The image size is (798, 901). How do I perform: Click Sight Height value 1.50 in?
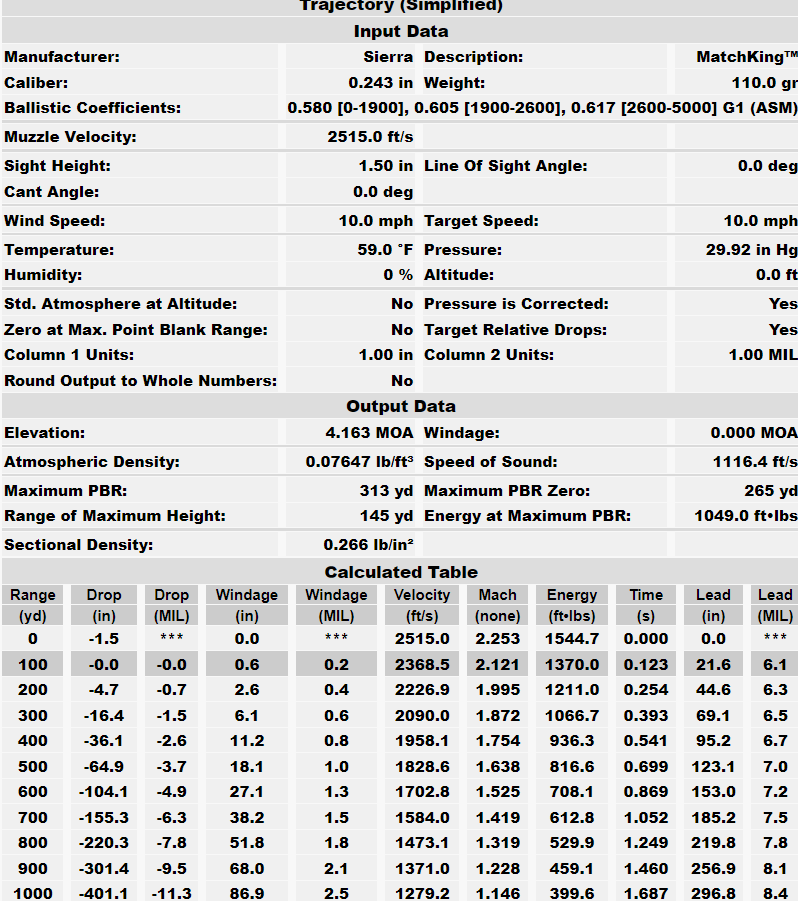(x=385, y=166)
